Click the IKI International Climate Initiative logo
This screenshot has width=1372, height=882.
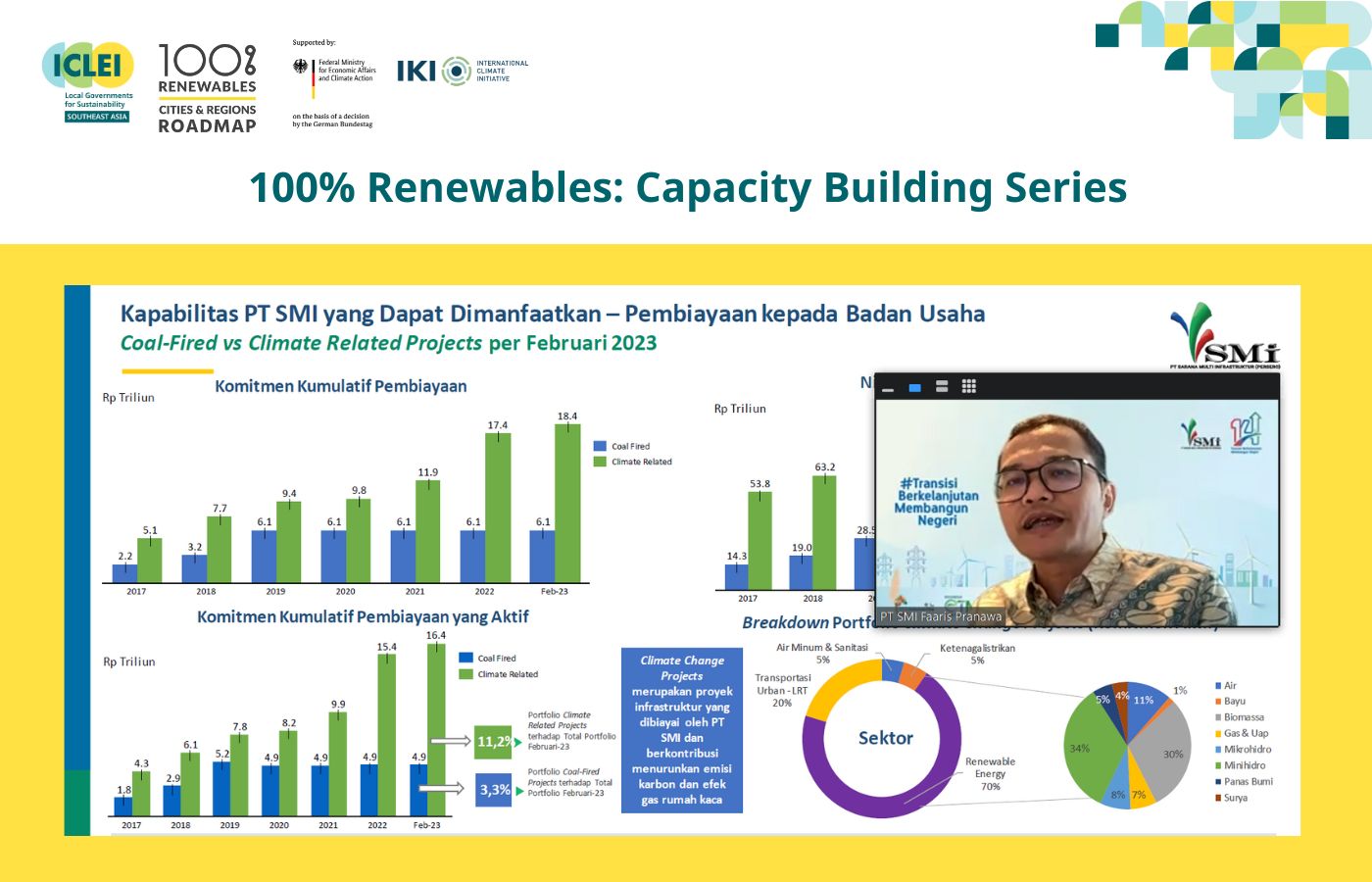pyautogui.click(x=462, y=71)
